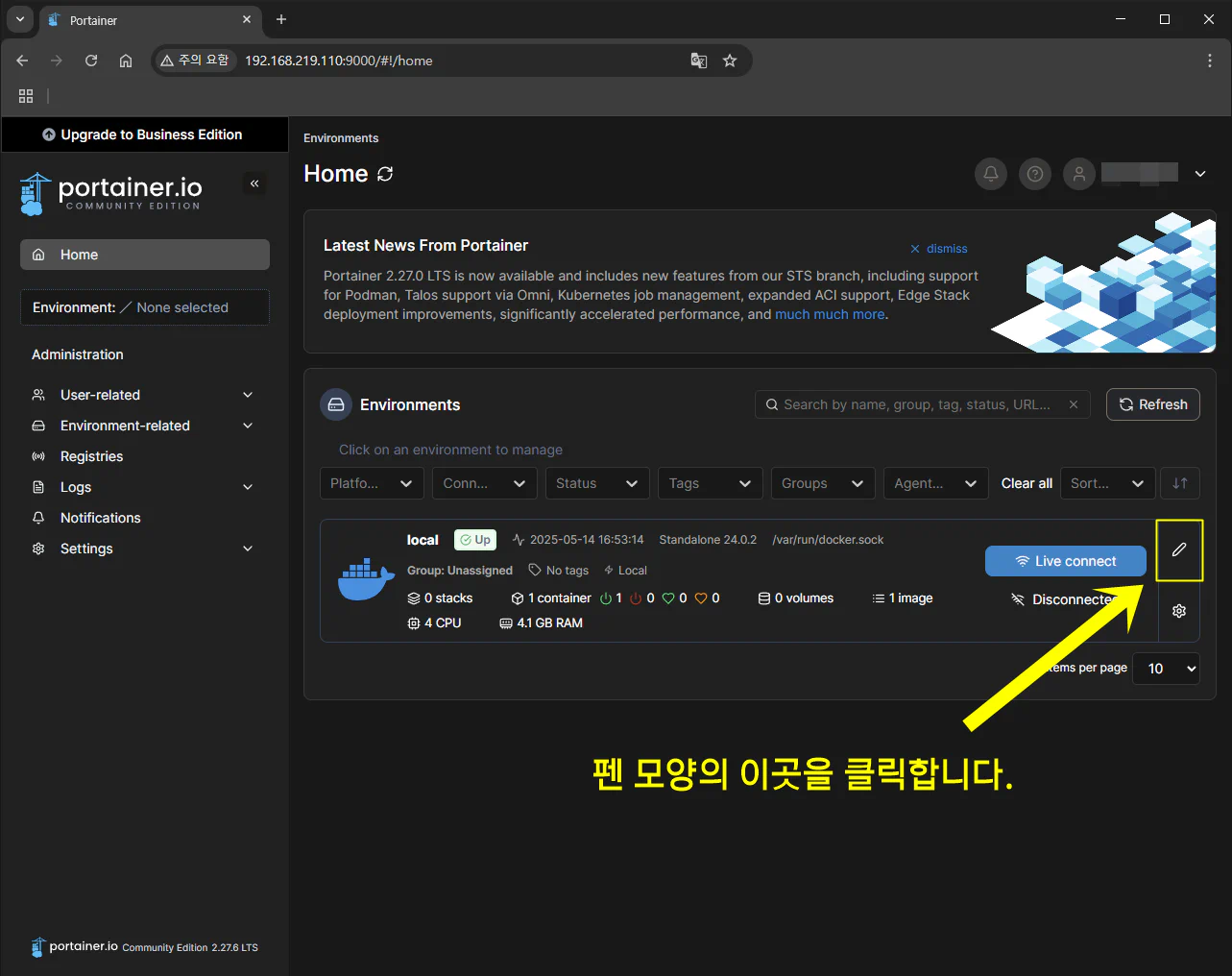Click the Live connect button
1232x976 pixels.
point(1066,561)
